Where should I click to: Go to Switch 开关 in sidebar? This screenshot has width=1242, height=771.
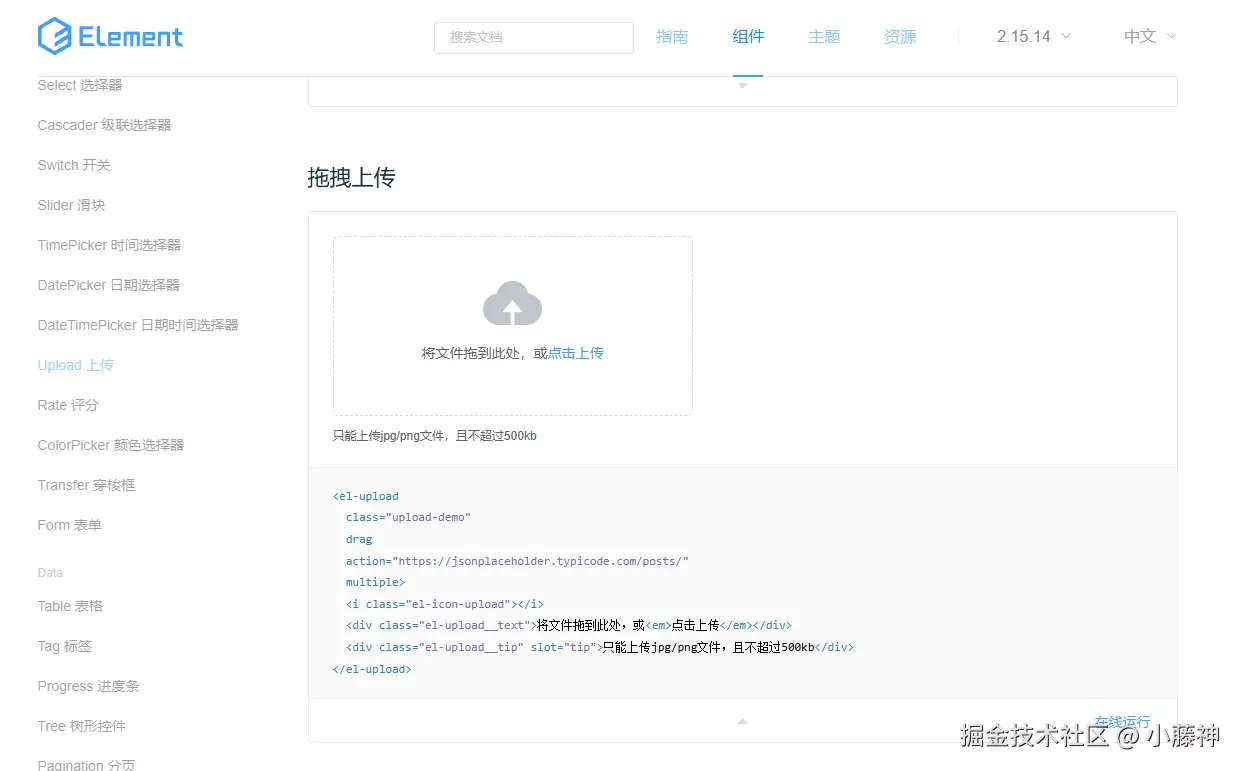coord(74,165)
